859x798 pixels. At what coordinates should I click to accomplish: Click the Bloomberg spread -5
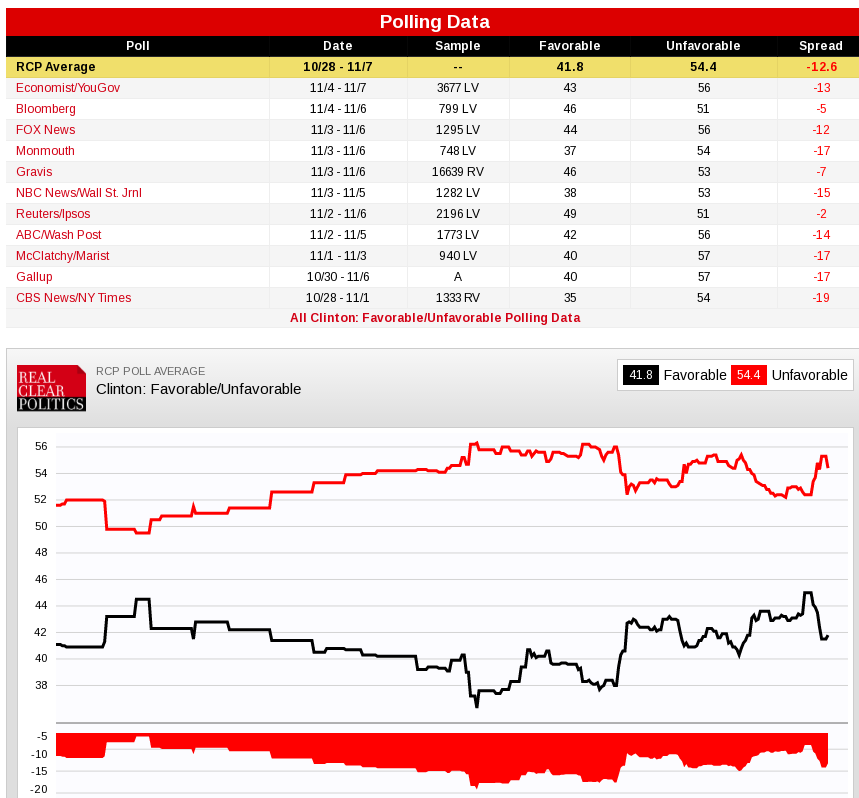(821, 109)
